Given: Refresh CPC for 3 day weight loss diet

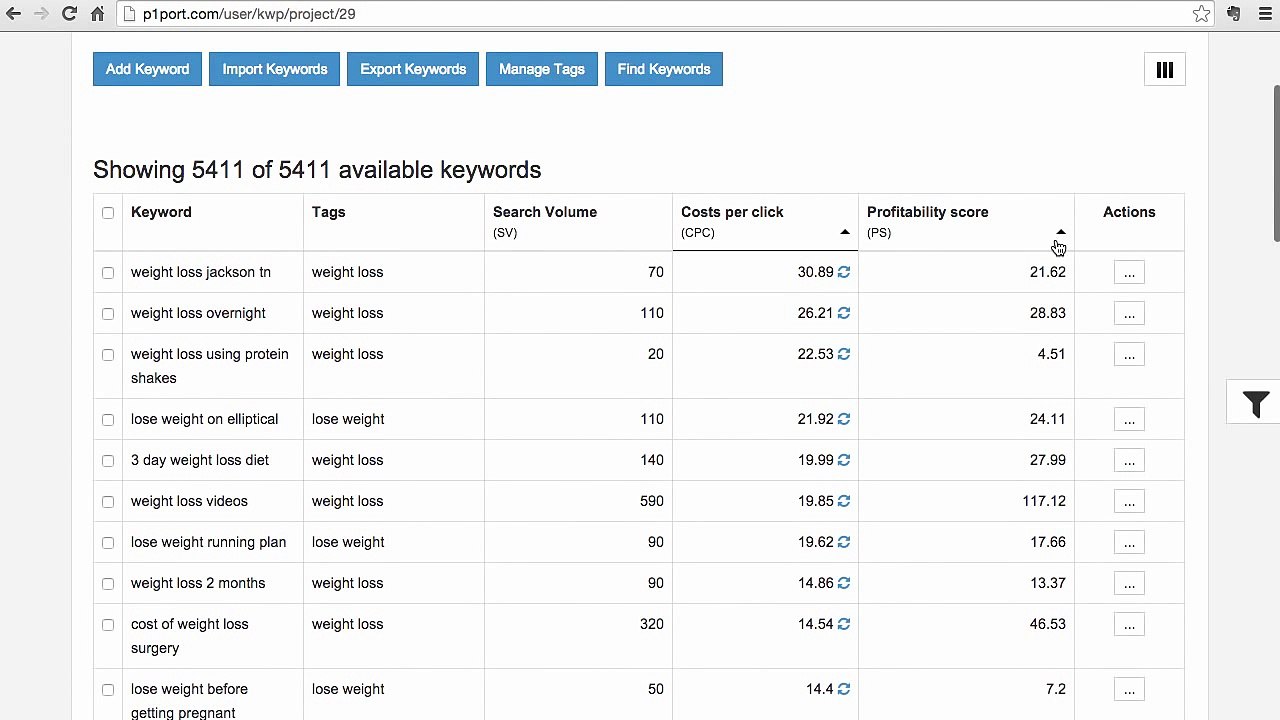Looking at the screenshot, I should pyautogui.click(x=844, y=460).
